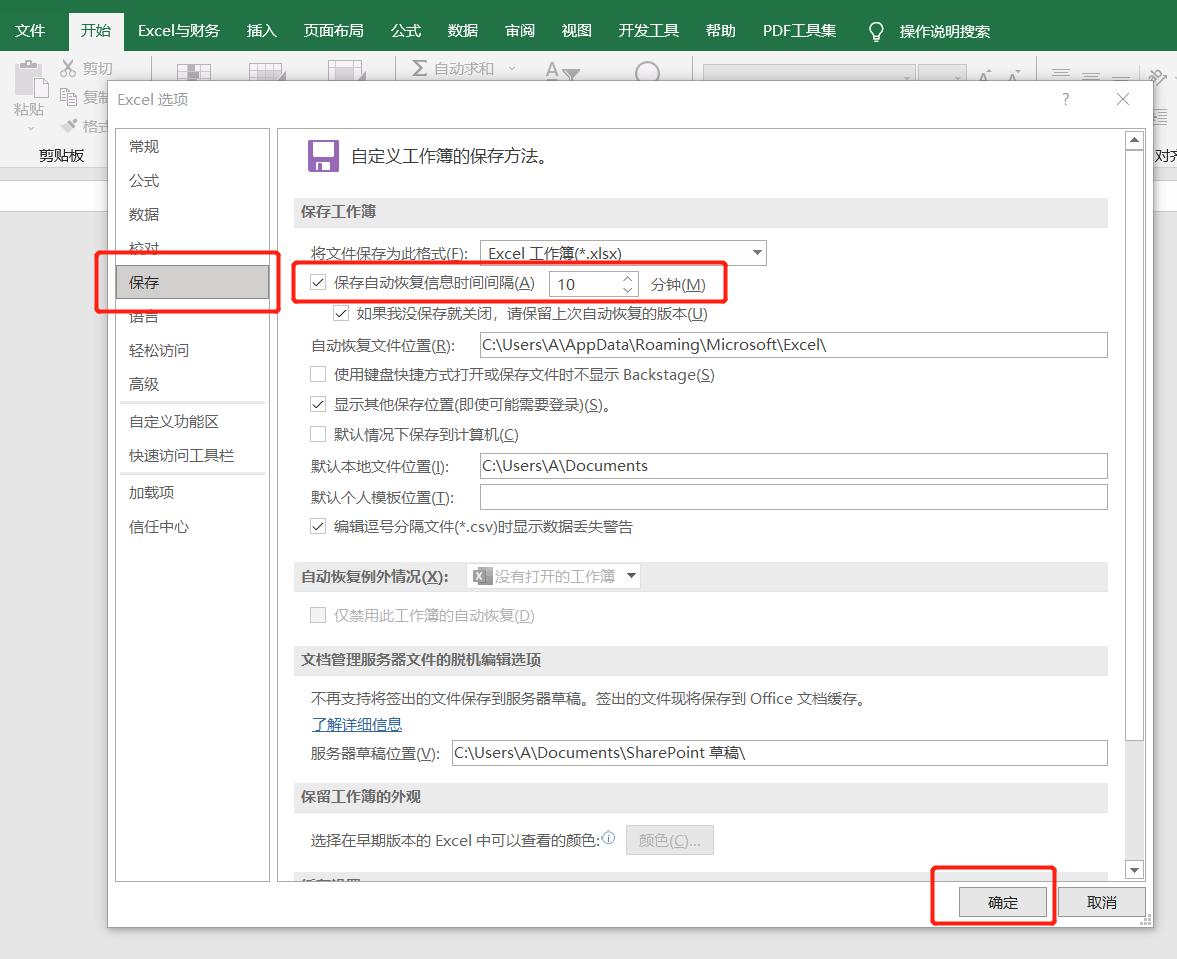
Task: Open the 了解详细信息 link
Action: click(x=357, y=724)
